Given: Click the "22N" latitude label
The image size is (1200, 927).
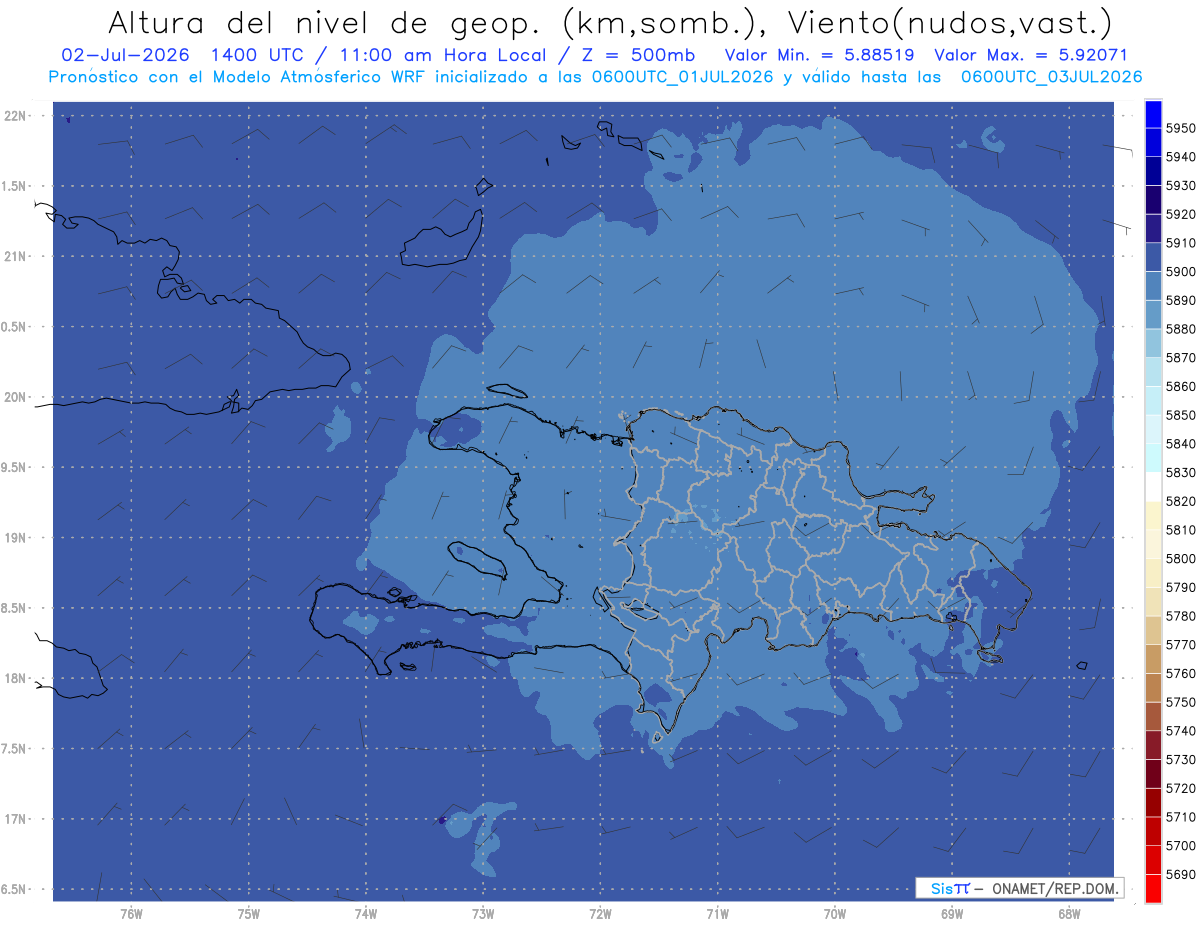Looking at the screenshot, I should tap(16, 116).
